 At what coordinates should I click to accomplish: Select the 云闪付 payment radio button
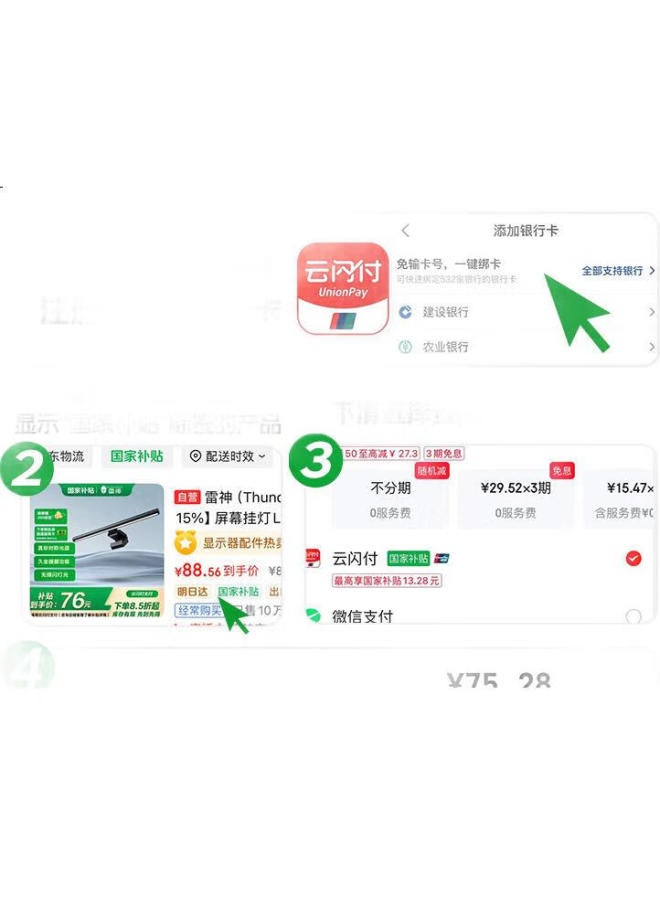[634, 558]
